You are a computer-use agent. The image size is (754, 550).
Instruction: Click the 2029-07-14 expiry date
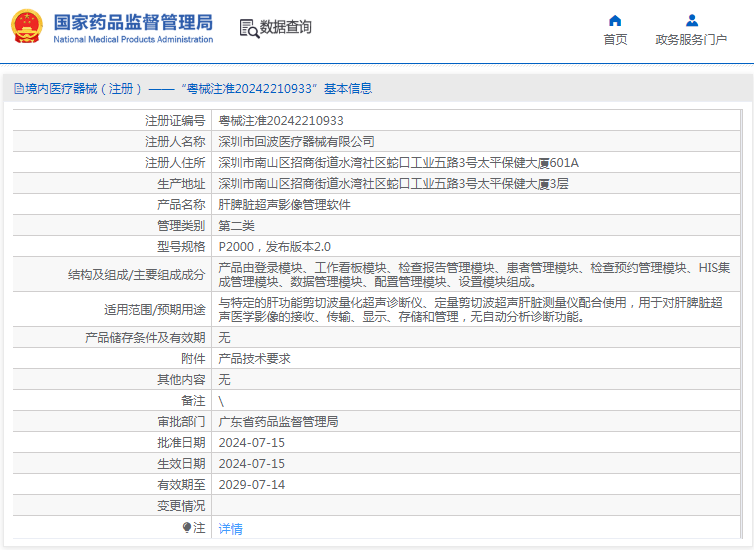(251, 485)
